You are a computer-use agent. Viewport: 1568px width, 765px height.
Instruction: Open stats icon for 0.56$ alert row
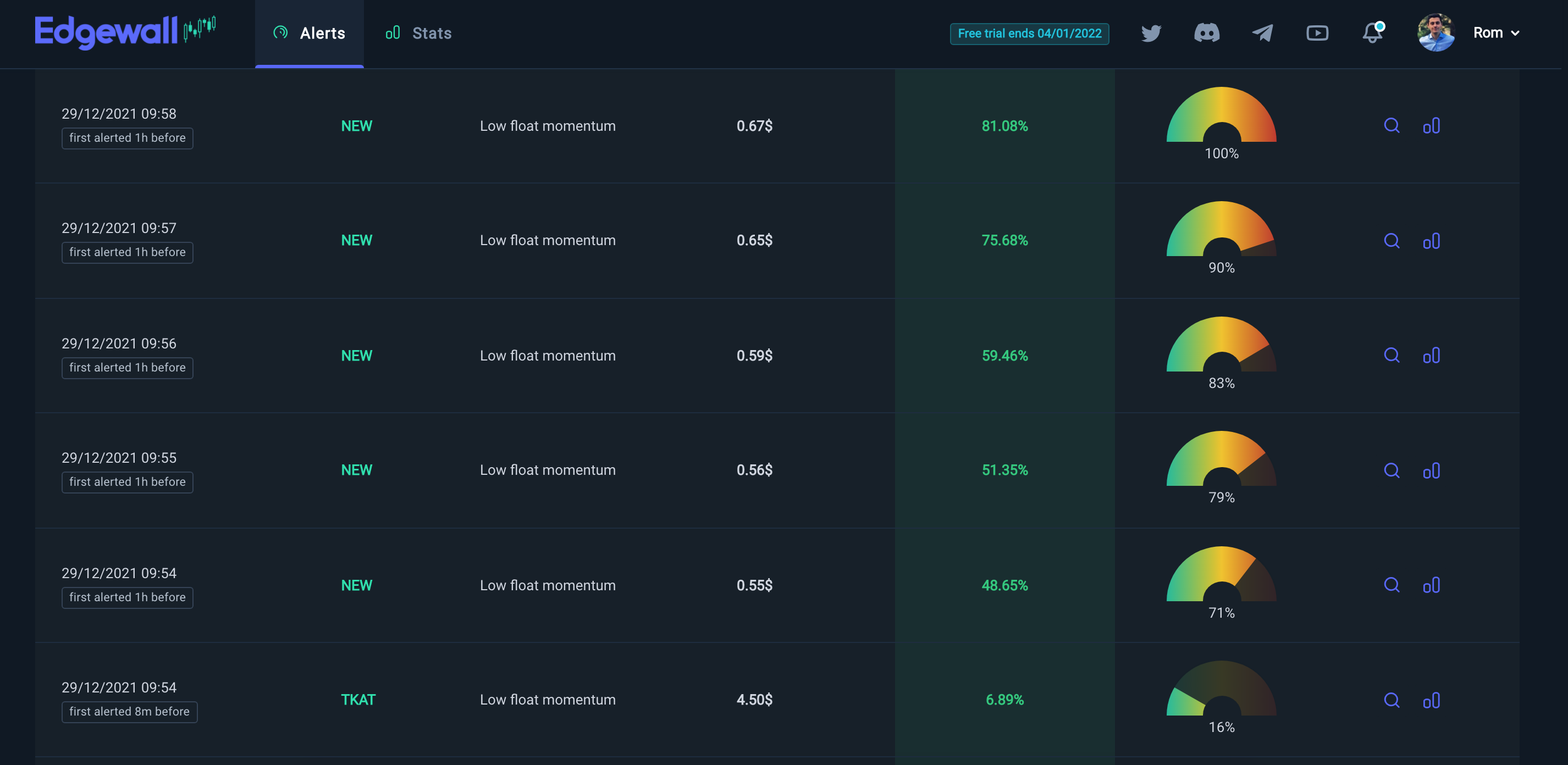point(1431,470)
